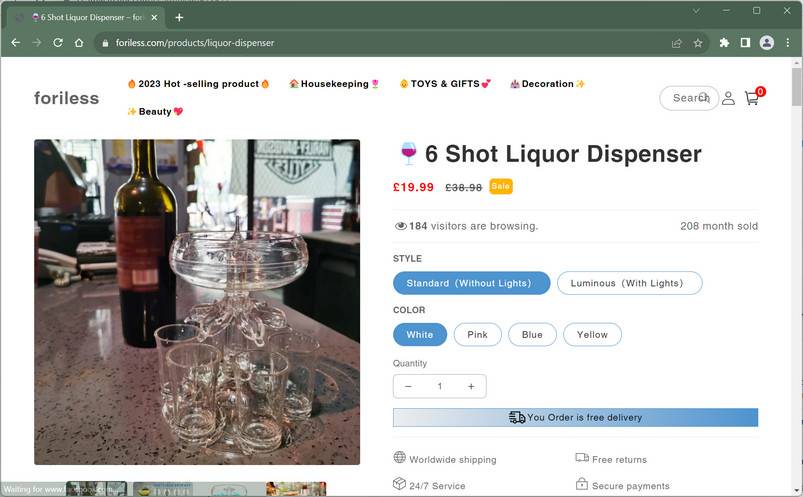
Task: Select Luminous (With Lights) style
Action: [629, 283]
